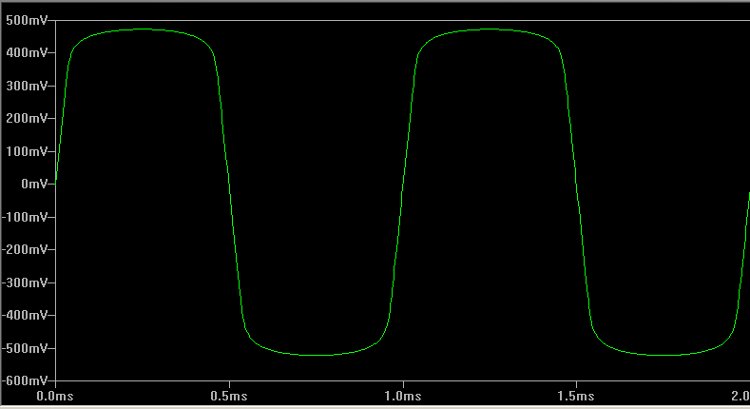Click the first negative trough of green trace
The height and width of the screenshot is (409, 750).
(315, 355)
